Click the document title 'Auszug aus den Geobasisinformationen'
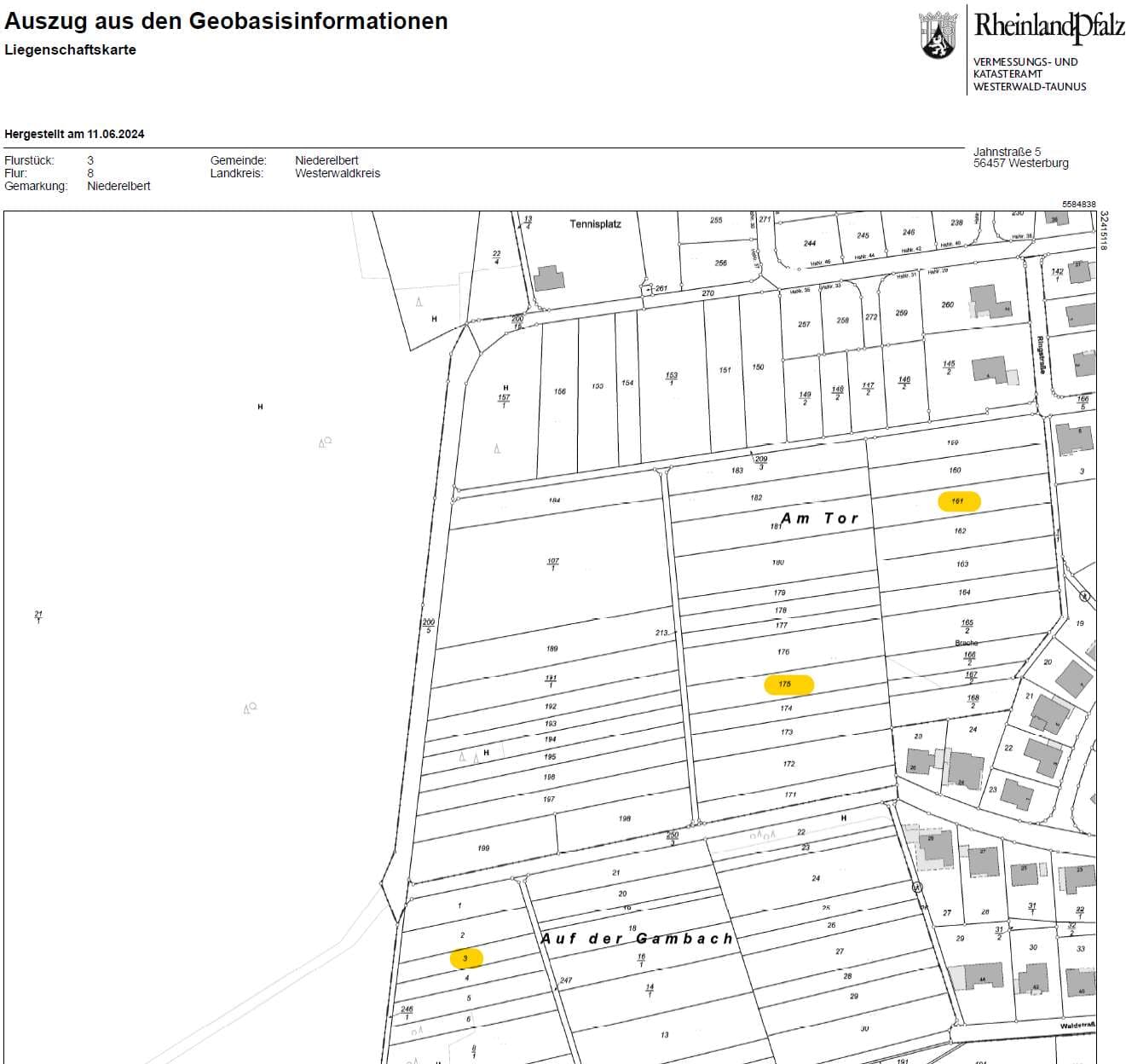This screenshot has height=1064, width=1126. point(226,21)
